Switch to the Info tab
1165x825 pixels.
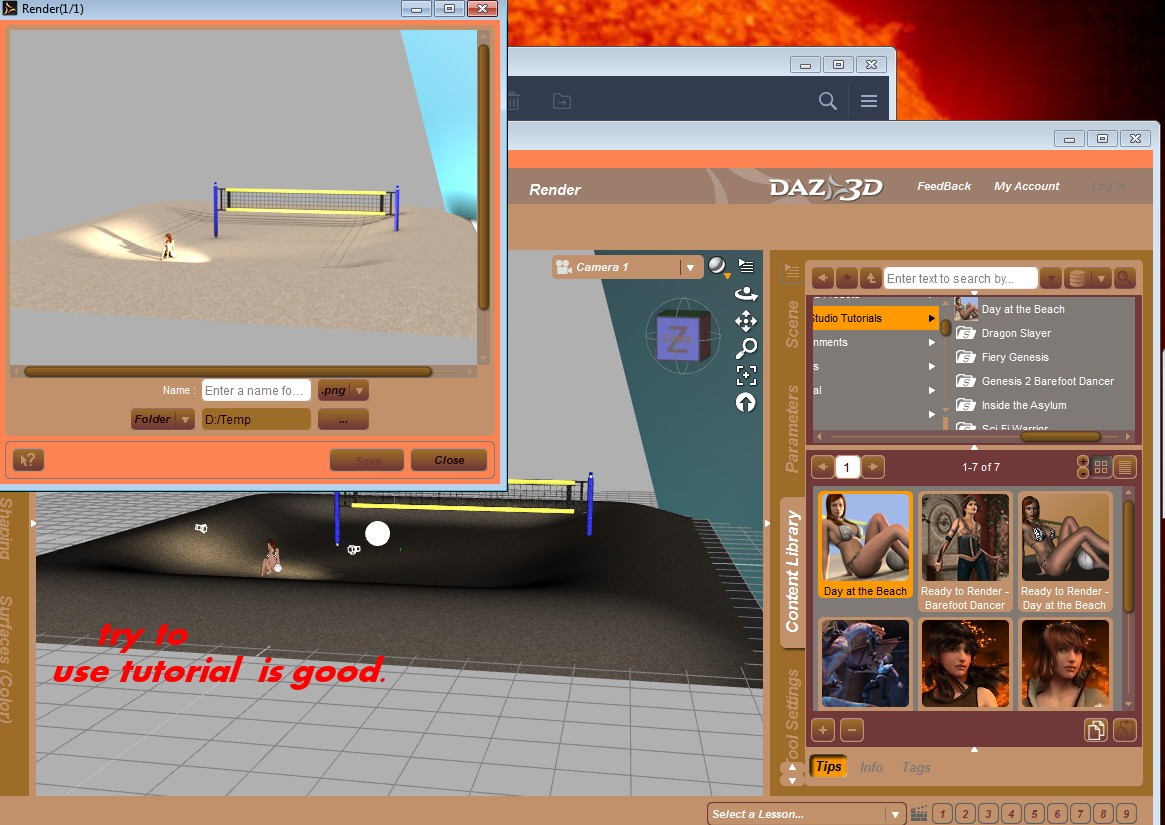872,767
